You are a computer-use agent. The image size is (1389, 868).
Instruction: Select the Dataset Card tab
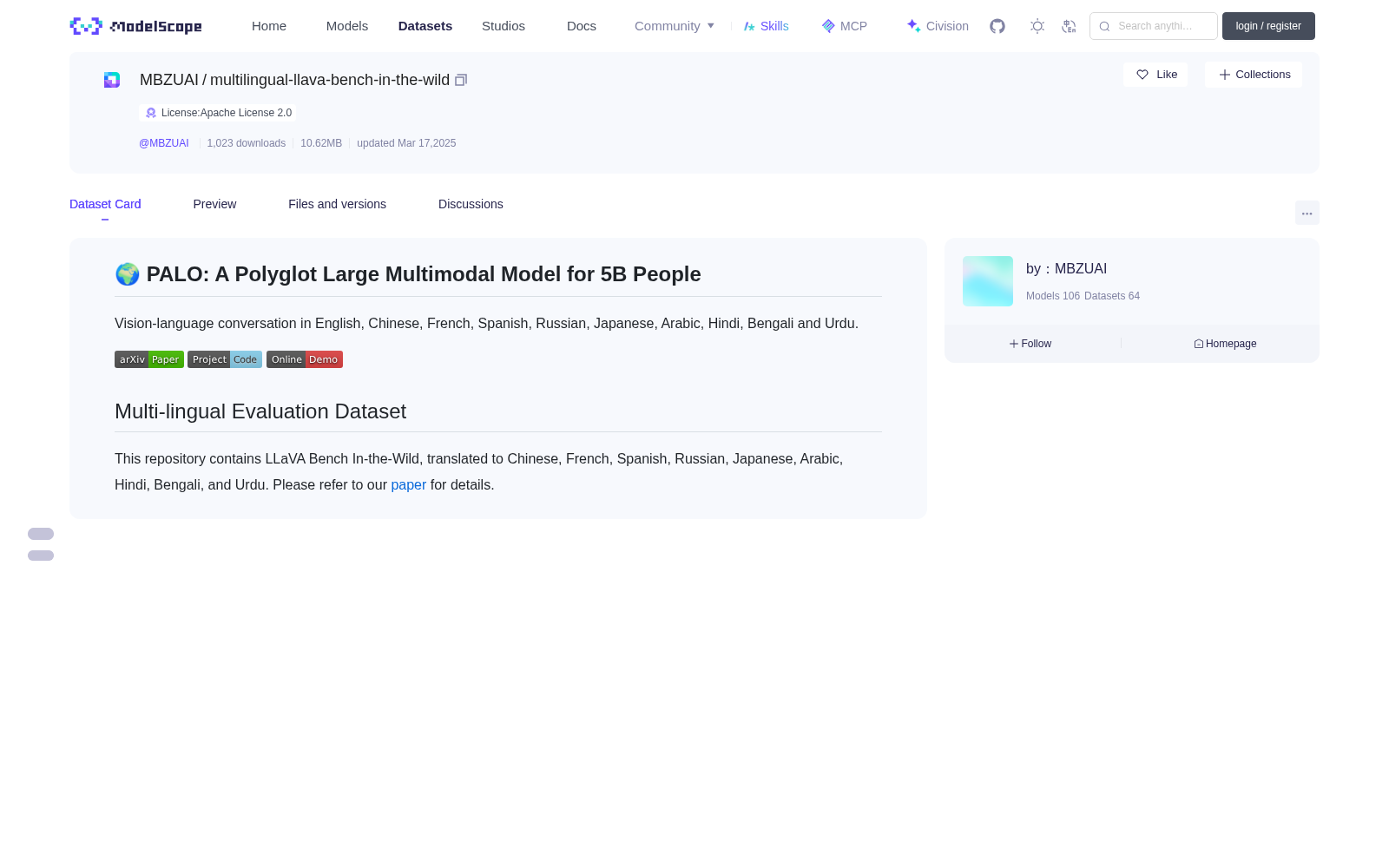click(x=105, y=204)
